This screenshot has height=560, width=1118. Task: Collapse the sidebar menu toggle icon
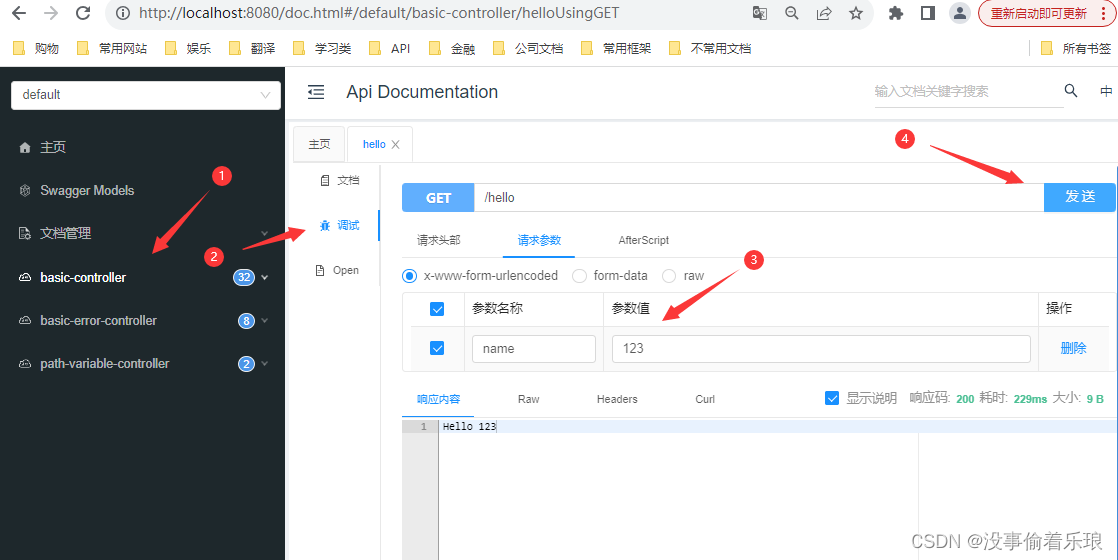click(316, 92)
